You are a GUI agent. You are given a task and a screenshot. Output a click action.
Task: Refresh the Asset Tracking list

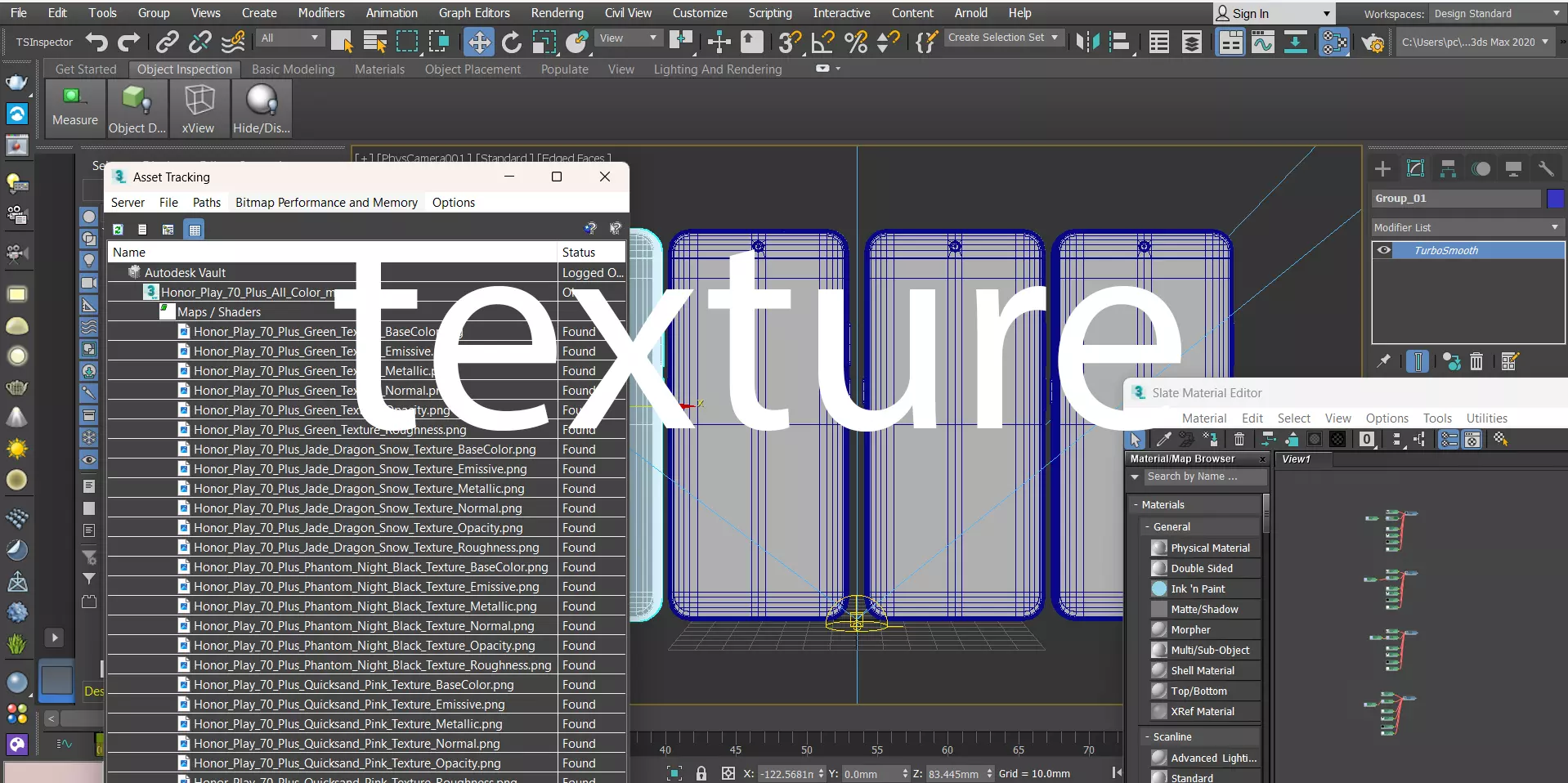[x=118, y=230]
